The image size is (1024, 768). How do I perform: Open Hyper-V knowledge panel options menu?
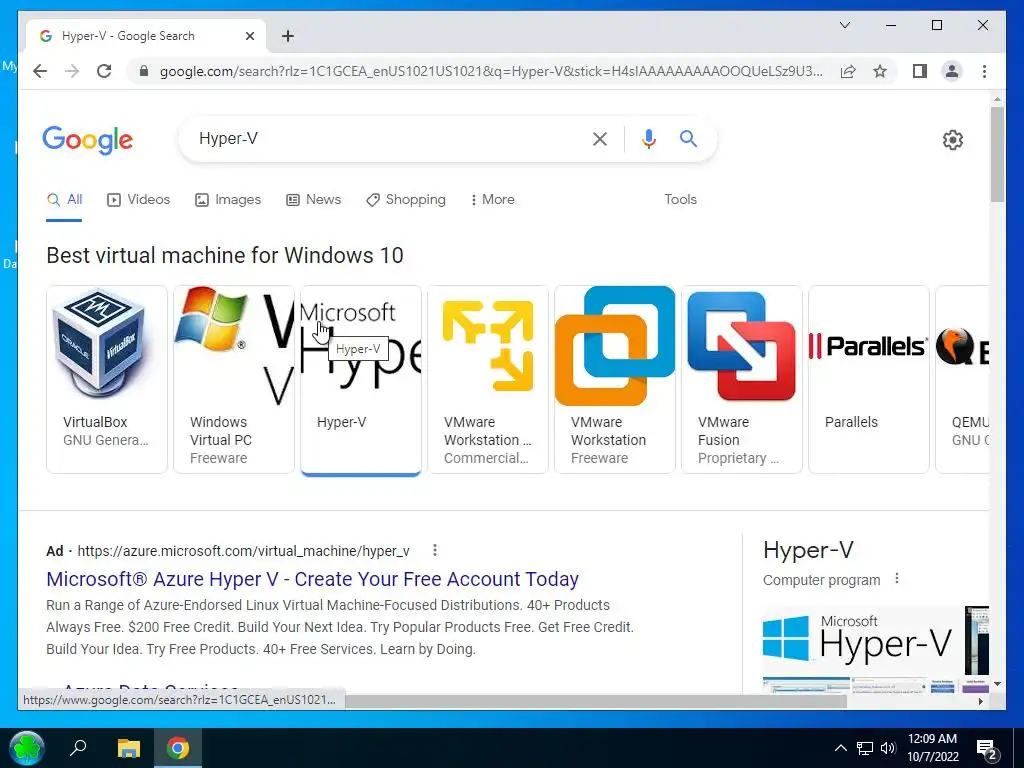click(897, 579)
